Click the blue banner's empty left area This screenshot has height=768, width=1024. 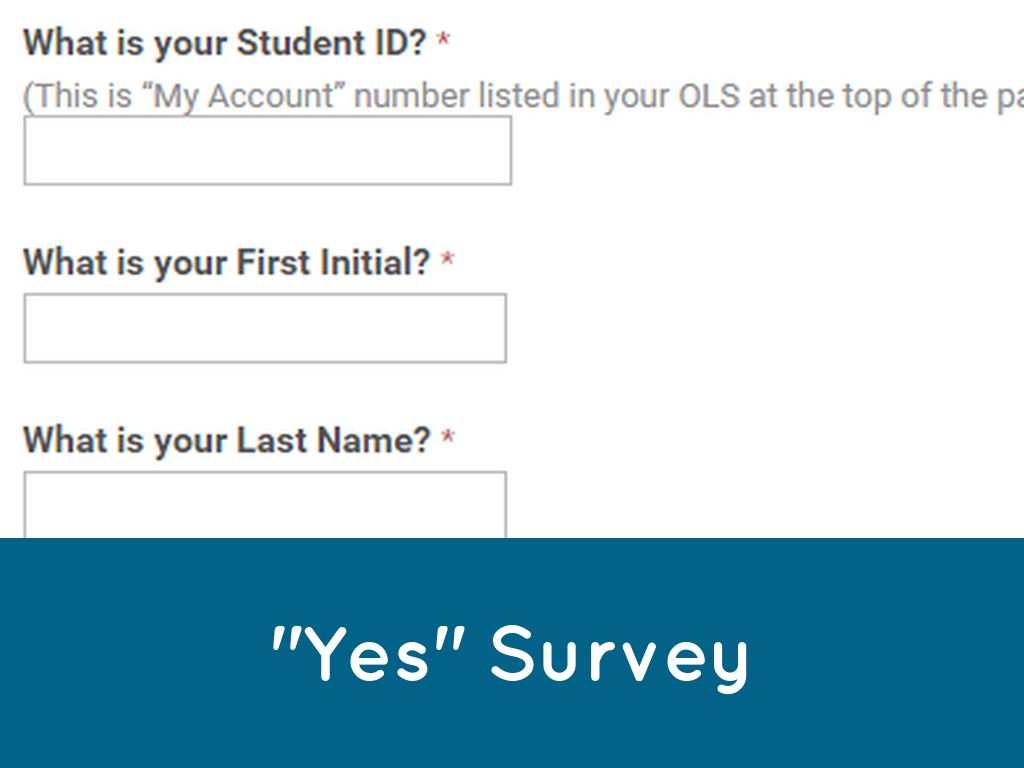point(120,655)
